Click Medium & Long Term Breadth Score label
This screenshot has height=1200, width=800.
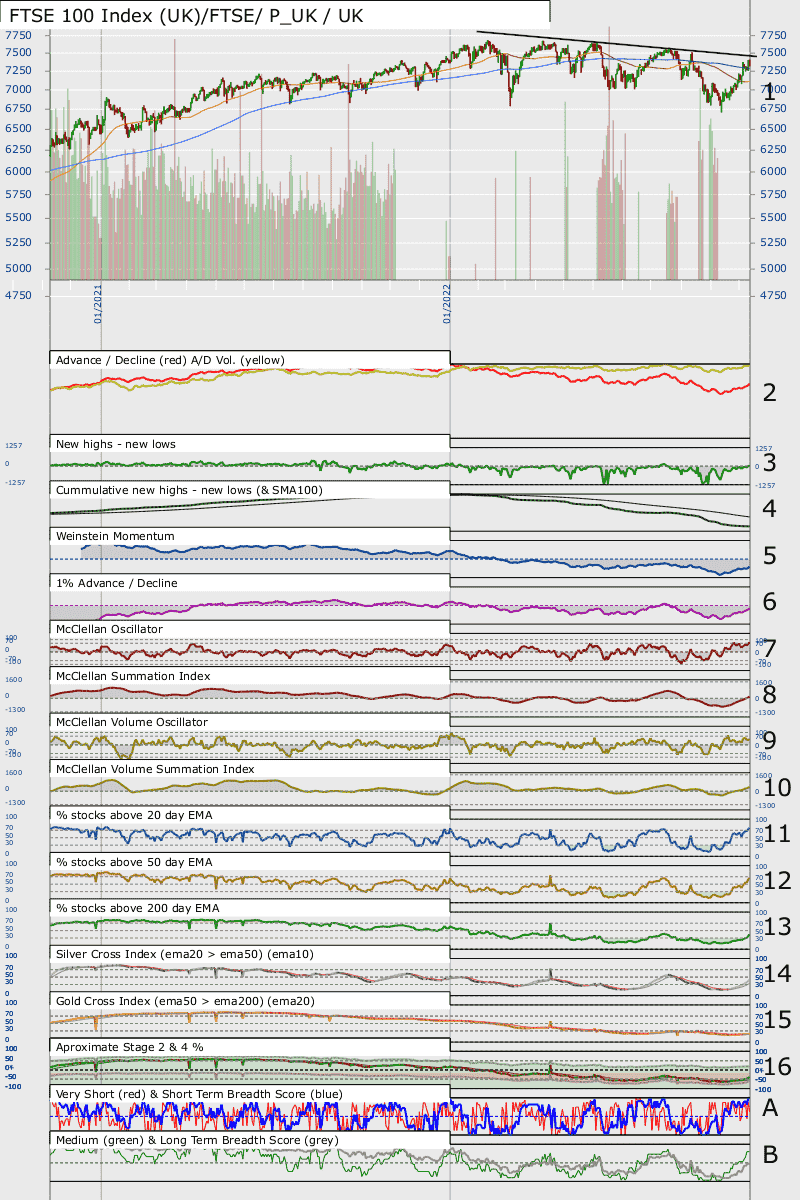197,1140
